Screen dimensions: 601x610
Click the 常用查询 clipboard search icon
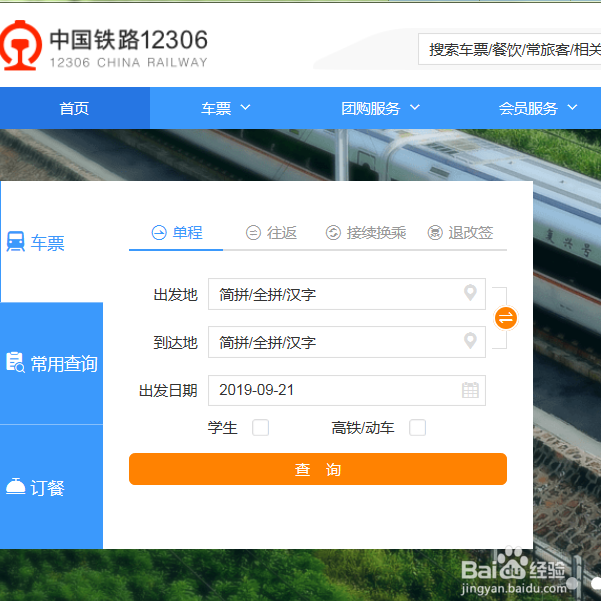[x=16, y=363]
